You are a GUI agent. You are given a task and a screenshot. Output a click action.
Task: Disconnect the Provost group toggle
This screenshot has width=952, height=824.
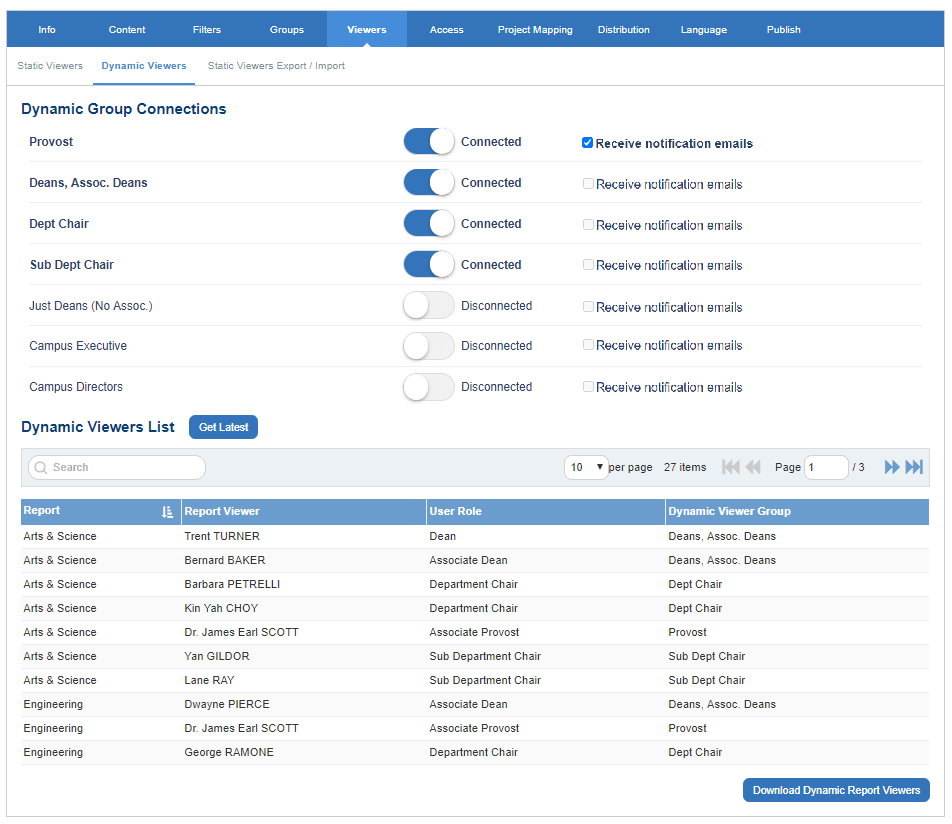click(x=429, y=142)
